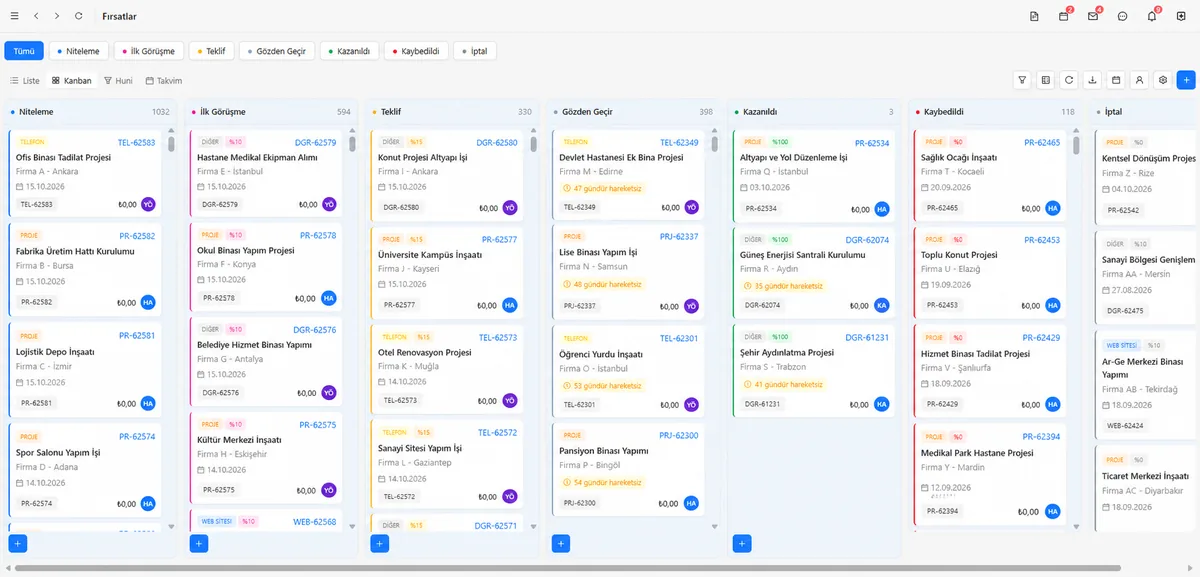Open the mail inbox icon
This screenshot has width=1200, height=577.
(x=1093, y=16)
